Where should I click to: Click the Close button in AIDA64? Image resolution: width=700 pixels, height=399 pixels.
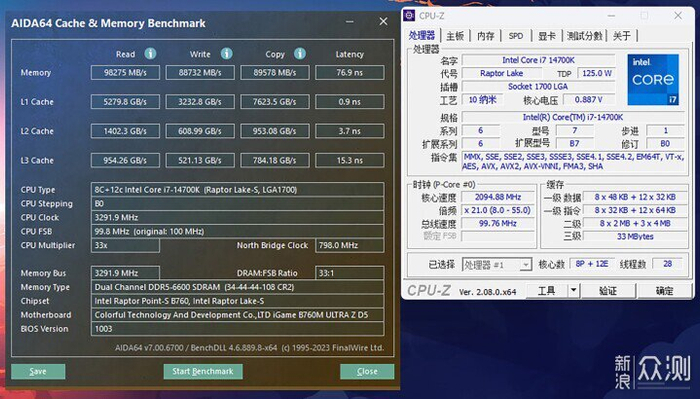coord(367,371)
